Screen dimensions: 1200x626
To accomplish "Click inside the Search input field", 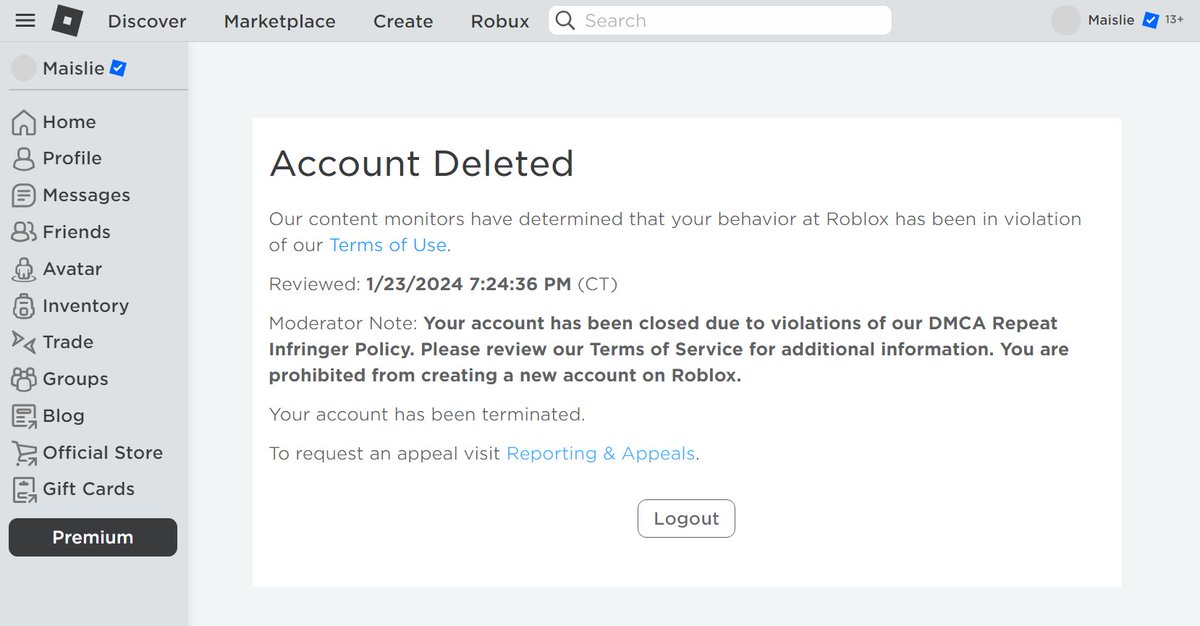I will [720, 20].
